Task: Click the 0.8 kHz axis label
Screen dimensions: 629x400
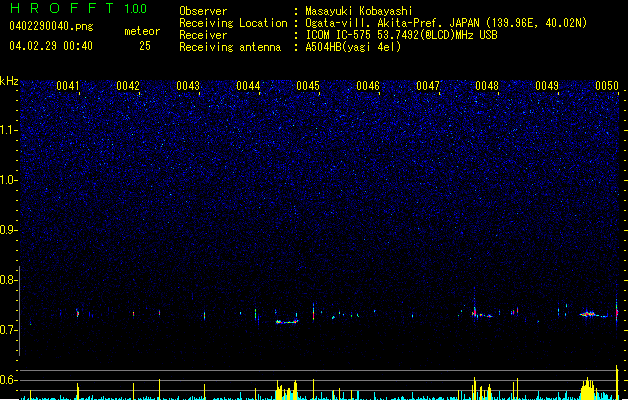Action: tap(9, 280)
